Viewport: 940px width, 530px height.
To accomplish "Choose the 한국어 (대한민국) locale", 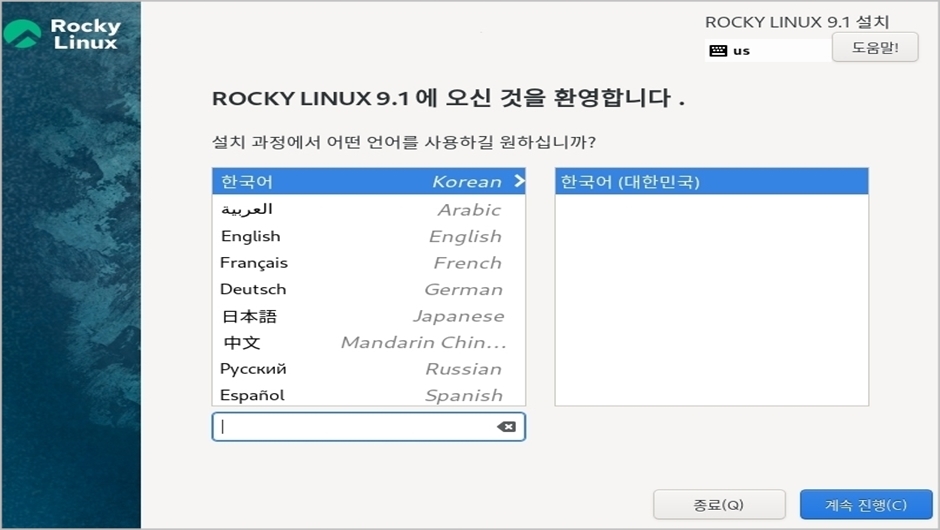I will tap(712, 181).
